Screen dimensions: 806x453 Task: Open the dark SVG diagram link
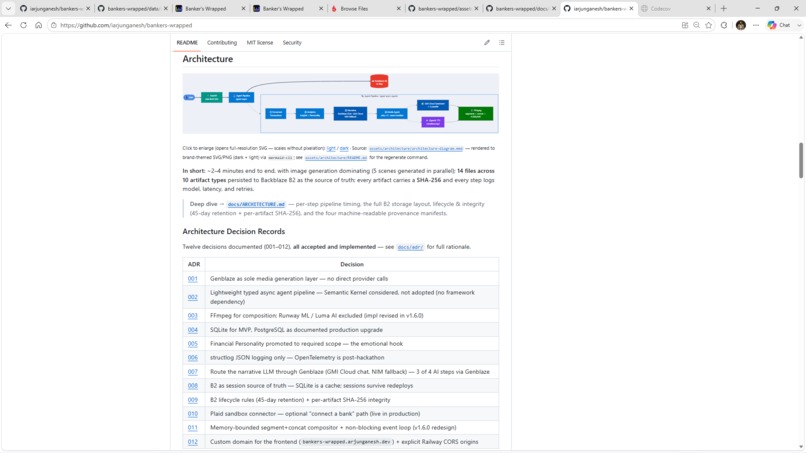(x=344, y=148)
